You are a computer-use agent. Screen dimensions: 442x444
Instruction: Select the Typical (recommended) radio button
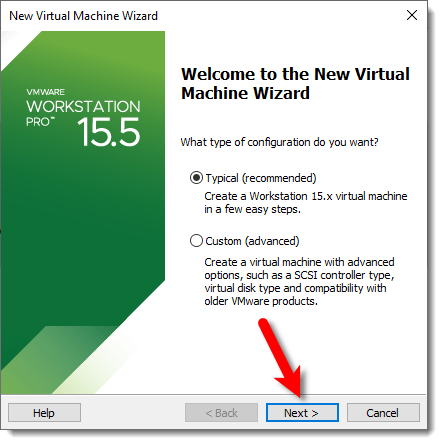[x=196, y=178]
